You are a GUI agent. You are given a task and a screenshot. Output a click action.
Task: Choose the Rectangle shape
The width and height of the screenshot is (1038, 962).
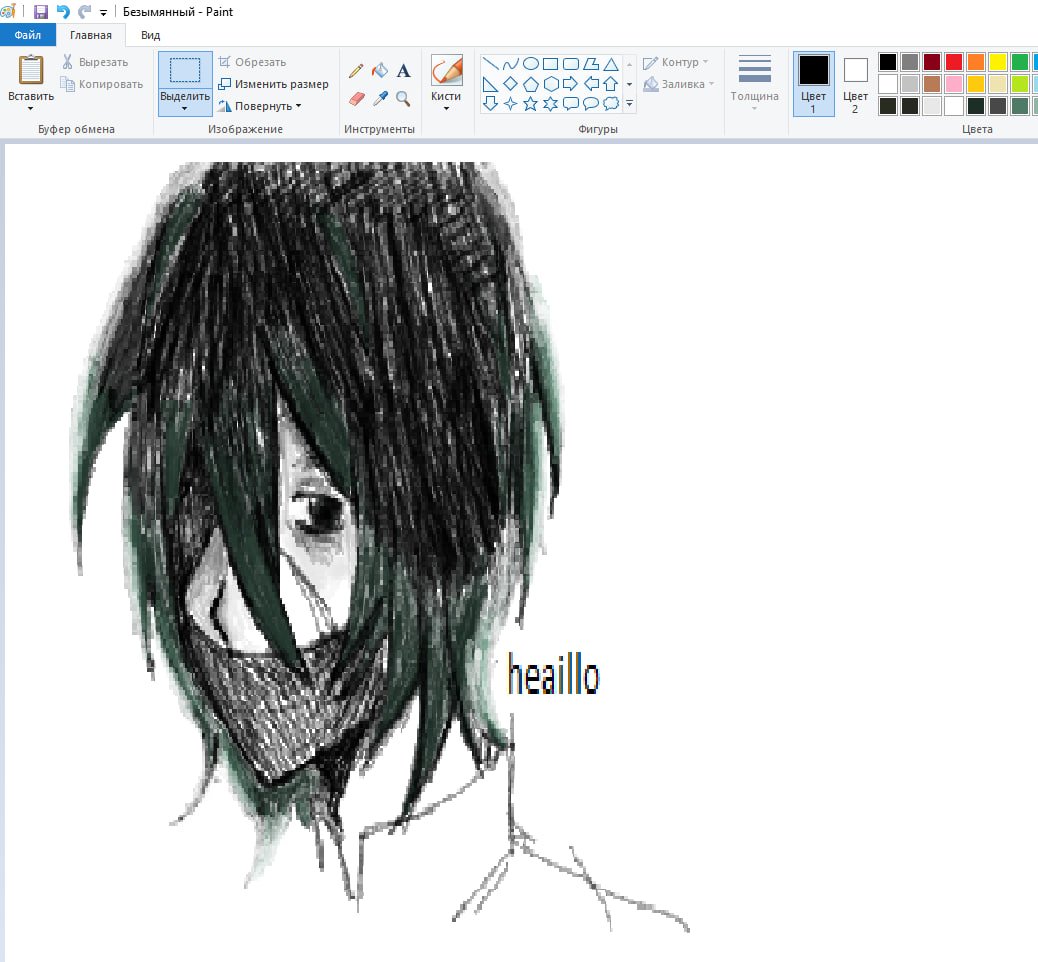pos(551,64)
